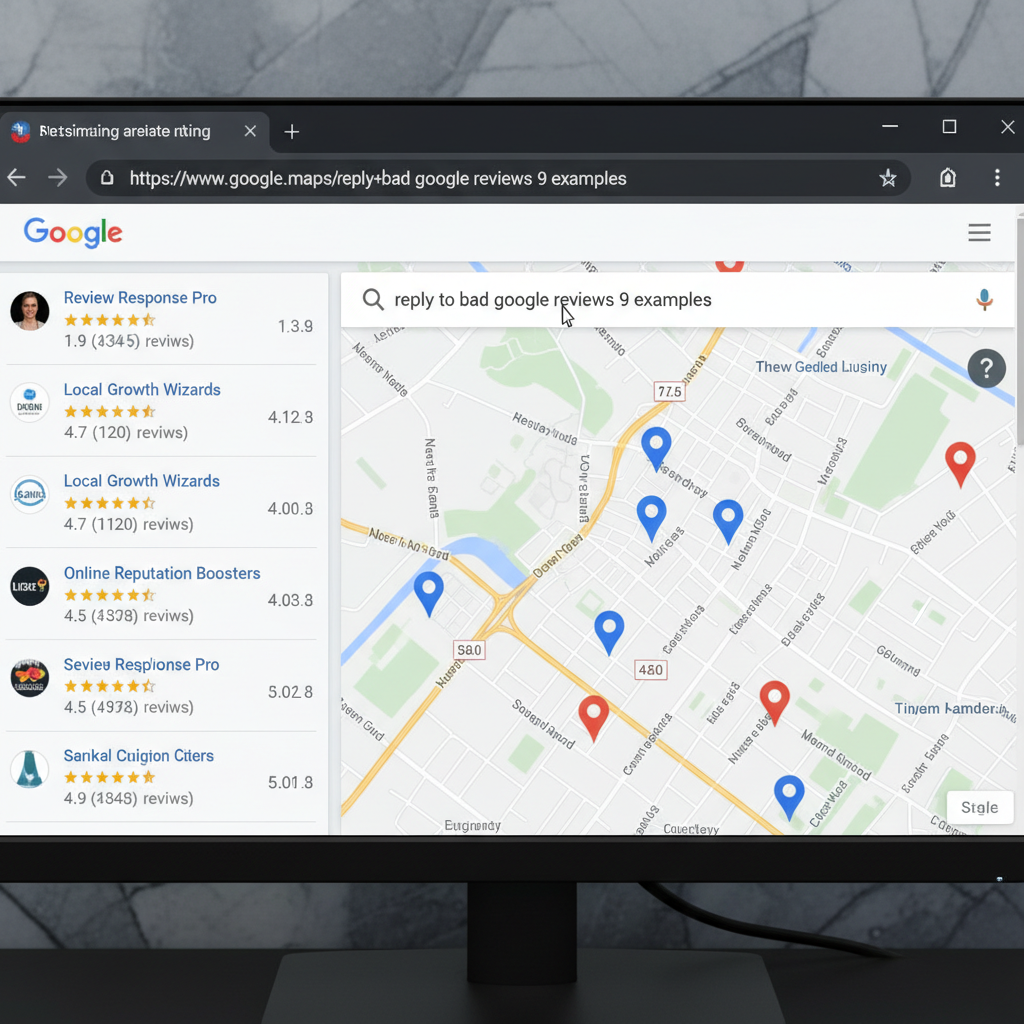This screenshot has width=1024, height=1024.
Task: Select the Bletsimaing areiate rıting browser tab
Action: point(134,131)
